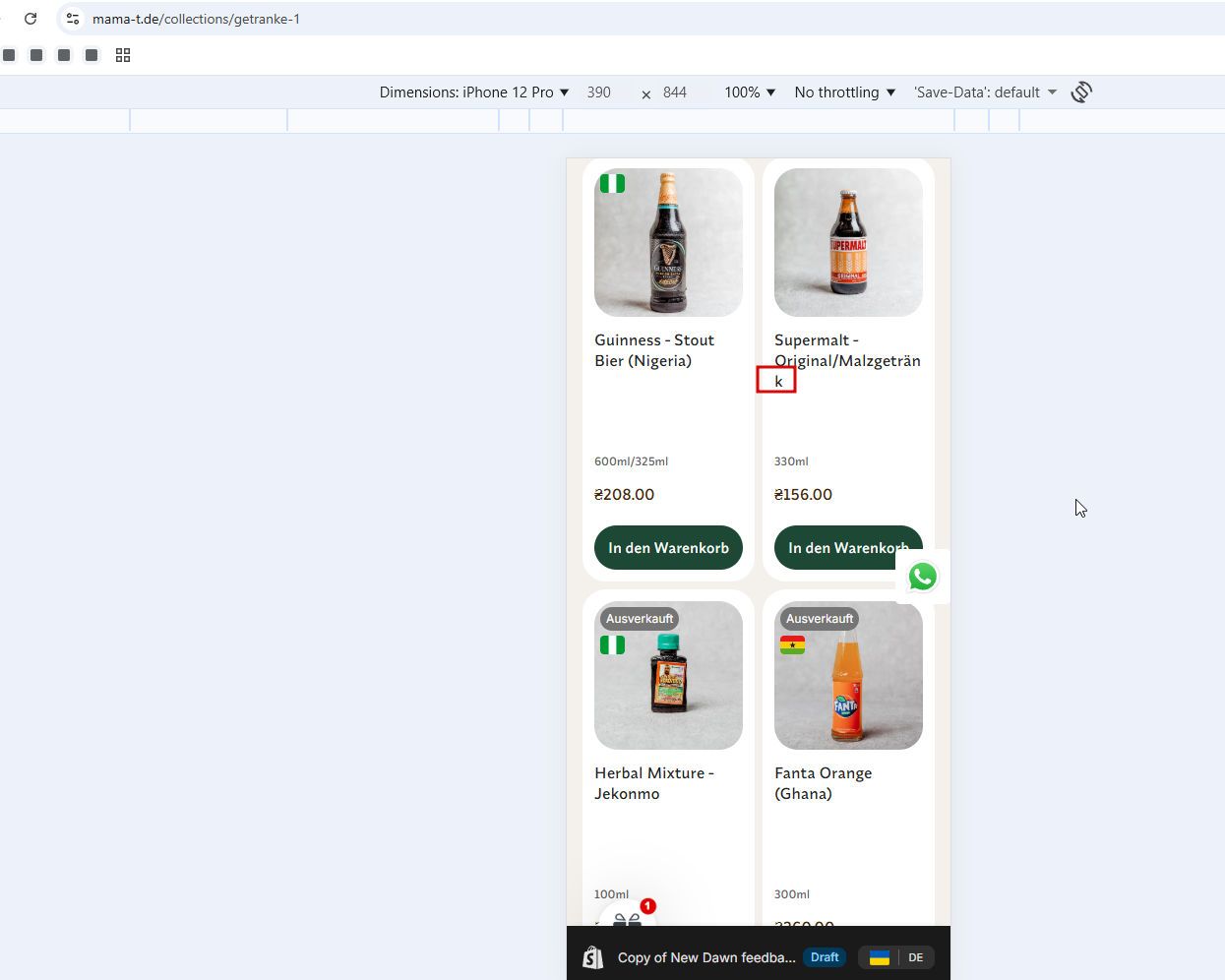Click the 100ml size text
Screen dimensions: 1225x980
611,894
